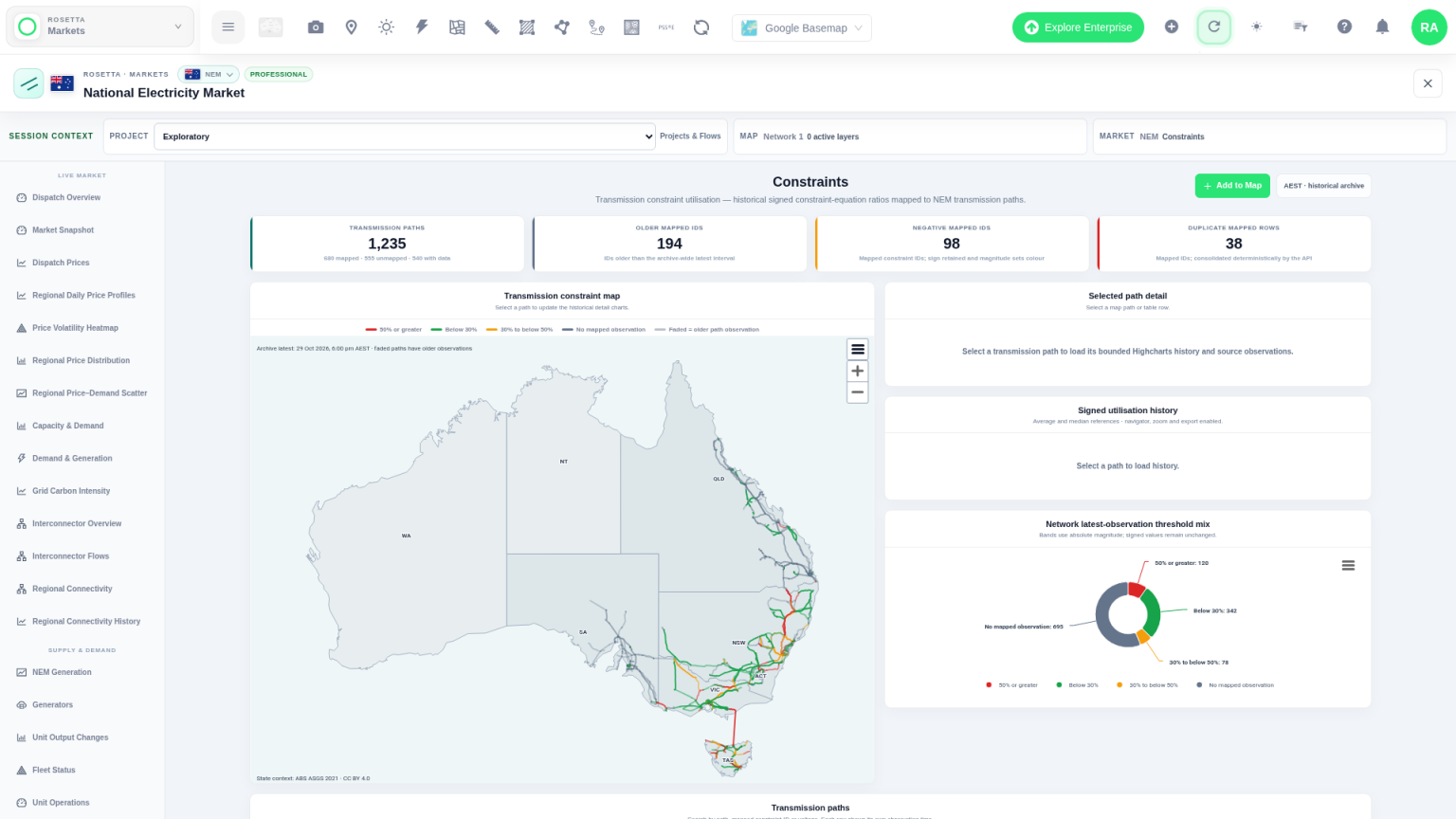This screenshot has height=819, width=1456.
Task: Click the green Below 30% donut segment
Action: [x=1151, y=612]
